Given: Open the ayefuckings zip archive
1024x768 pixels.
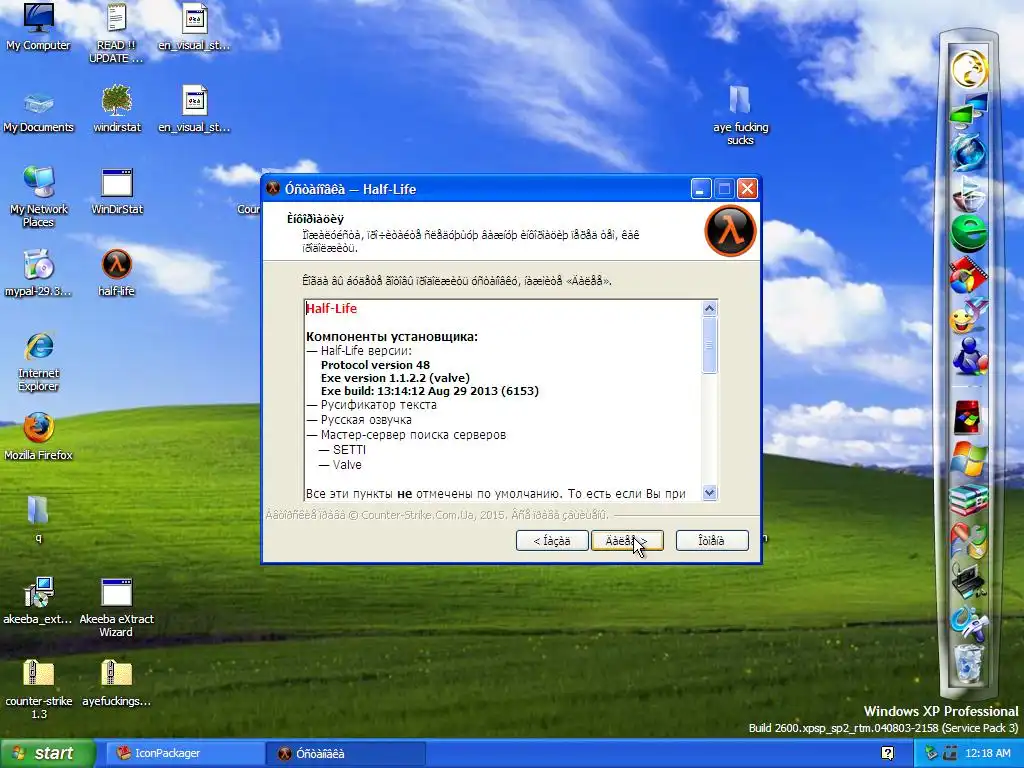Looking at the screenshot, I should tap(116, 682).
